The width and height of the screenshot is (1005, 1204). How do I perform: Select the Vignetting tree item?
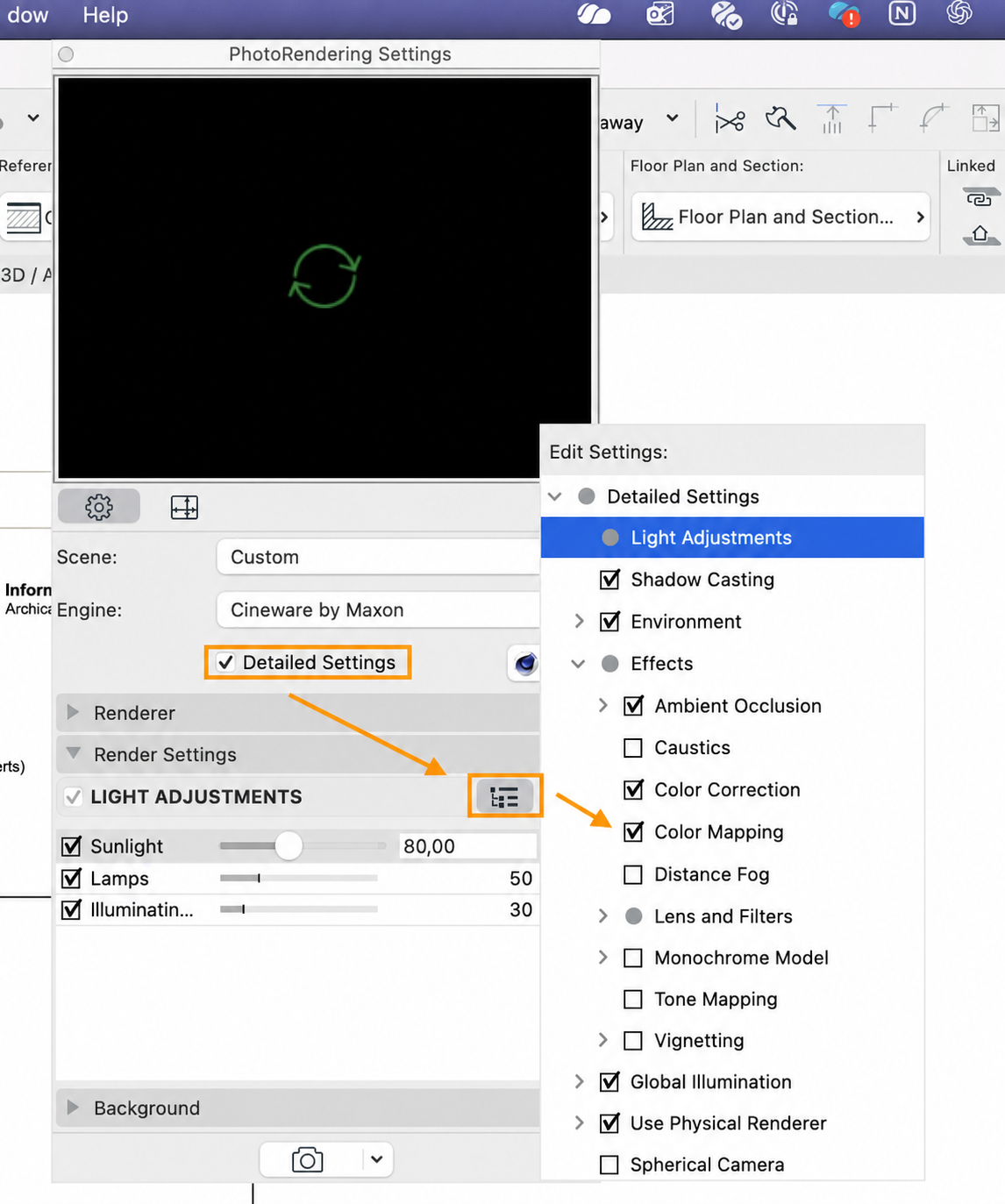click(x=699, y=1040)
